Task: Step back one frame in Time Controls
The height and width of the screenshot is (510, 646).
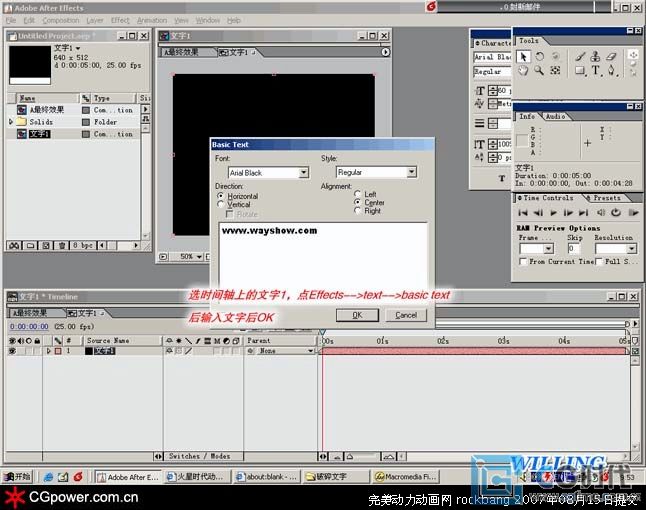Action: coord(538,213)
